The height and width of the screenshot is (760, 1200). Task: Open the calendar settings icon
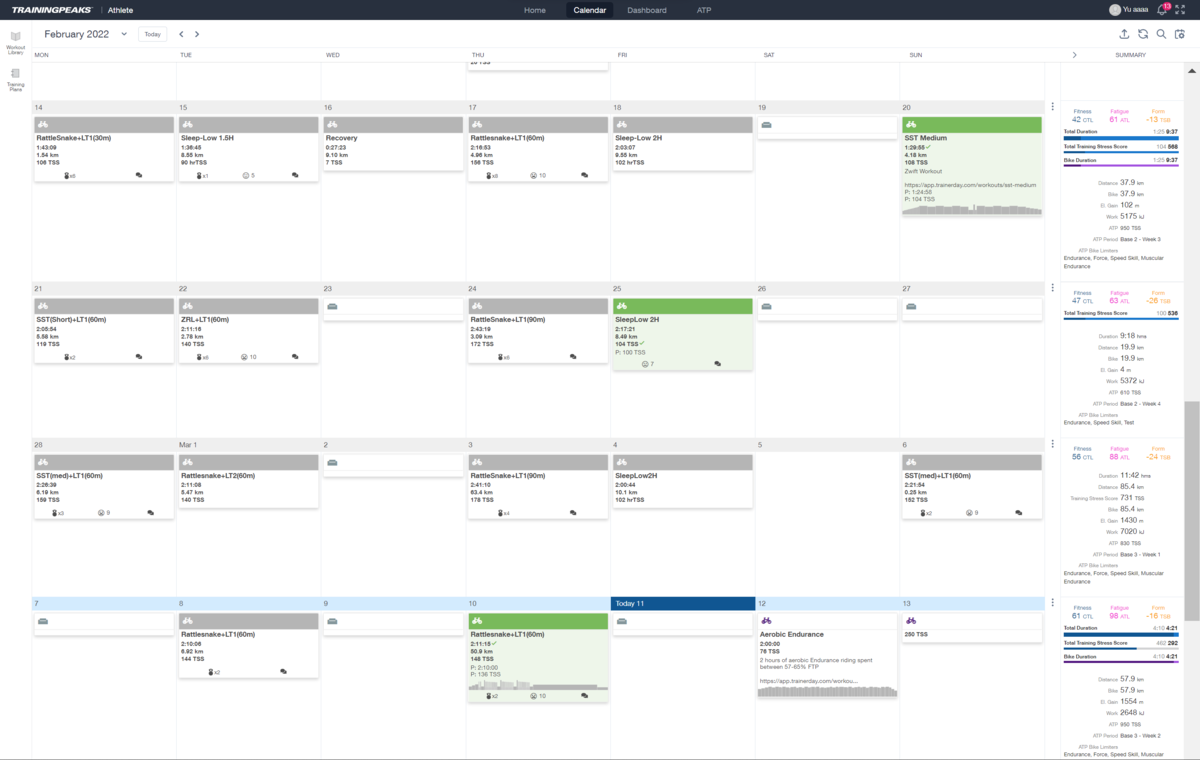pos(1180,34)
